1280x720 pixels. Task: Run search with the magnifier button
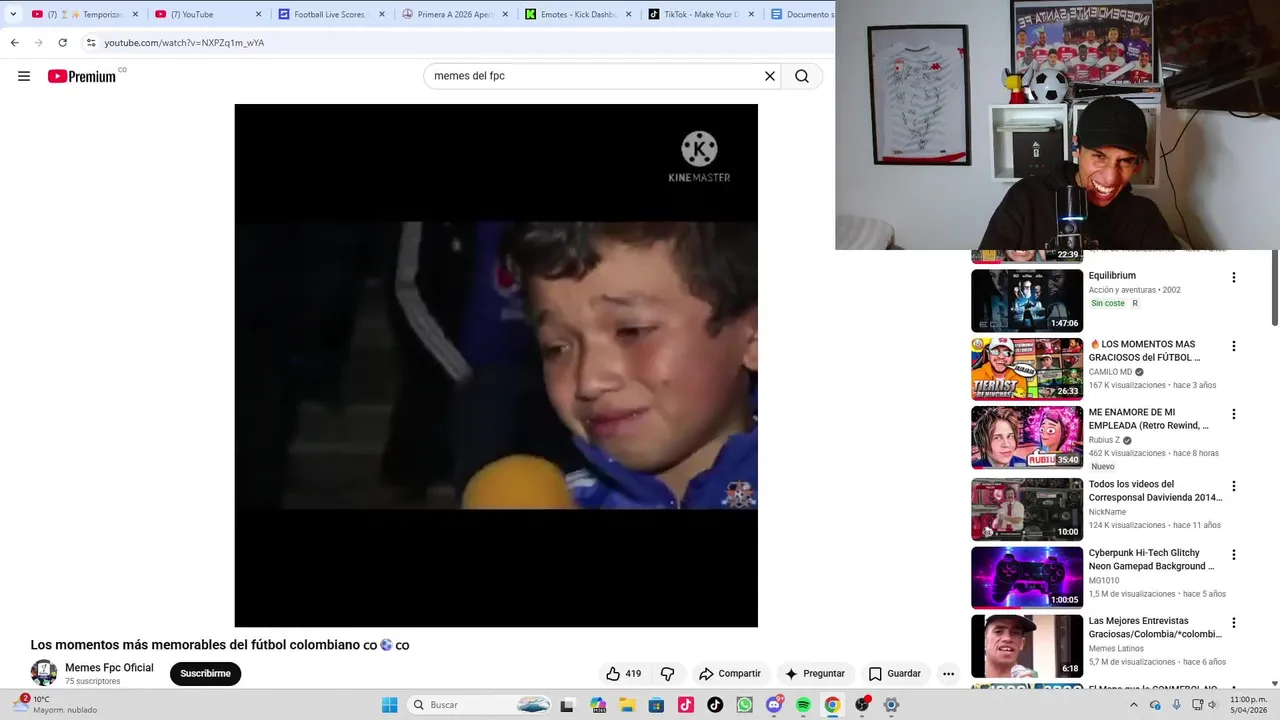[x=802, y=76]
